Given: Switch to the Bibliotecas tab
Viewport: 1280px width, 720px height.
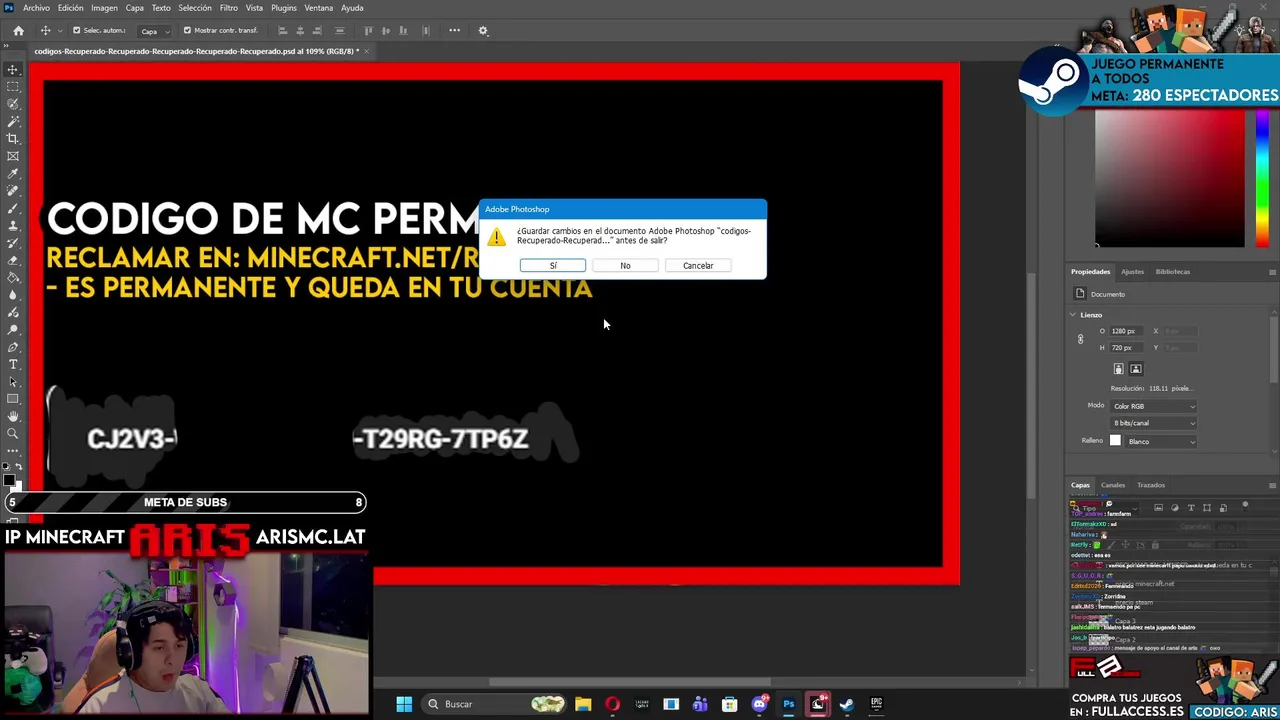Looking at the screenshot, I should (x=1172, y=271).
